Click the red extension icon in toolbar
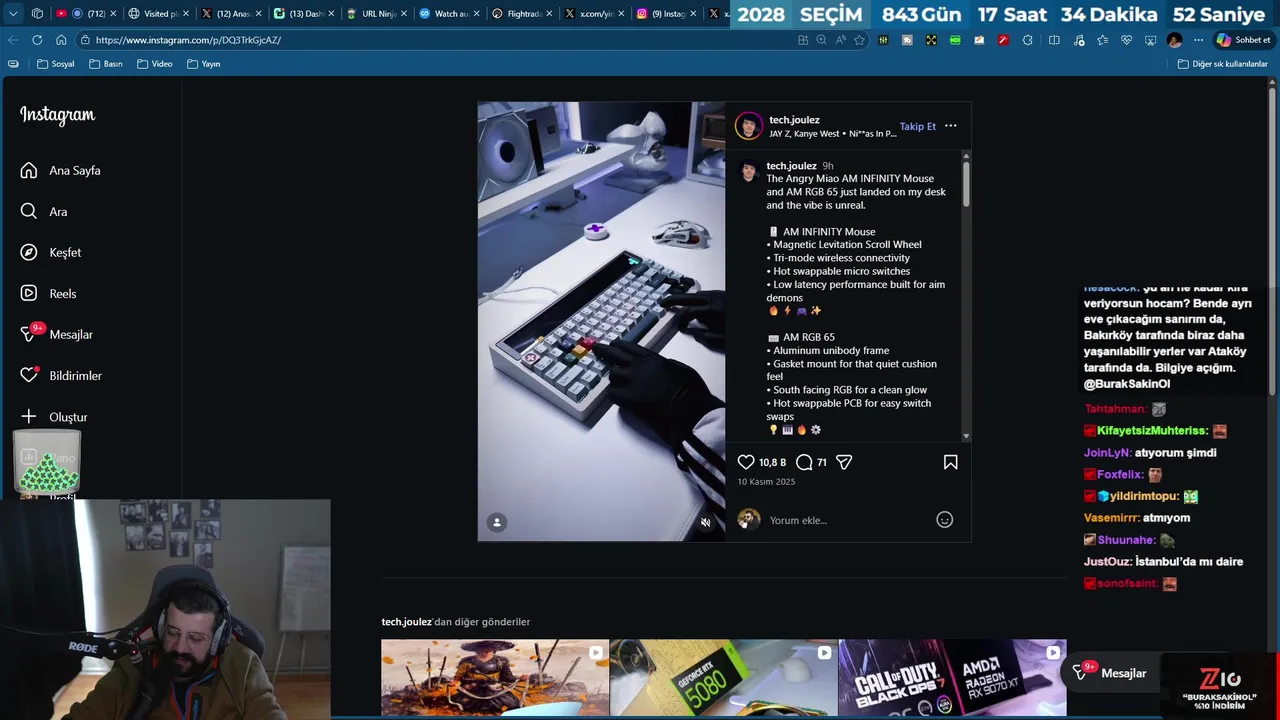The width and height of the screenshot is (1280, 720). click(x=1003, y=40)
